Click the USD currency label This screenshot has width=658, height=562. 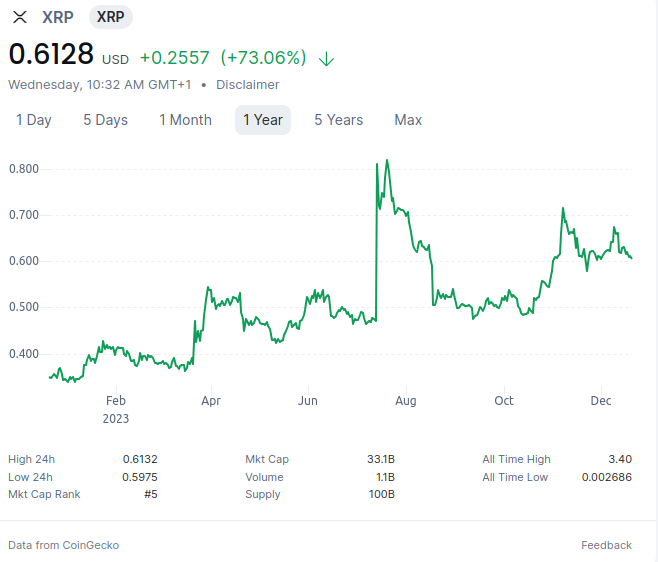(x=115, y=60)
